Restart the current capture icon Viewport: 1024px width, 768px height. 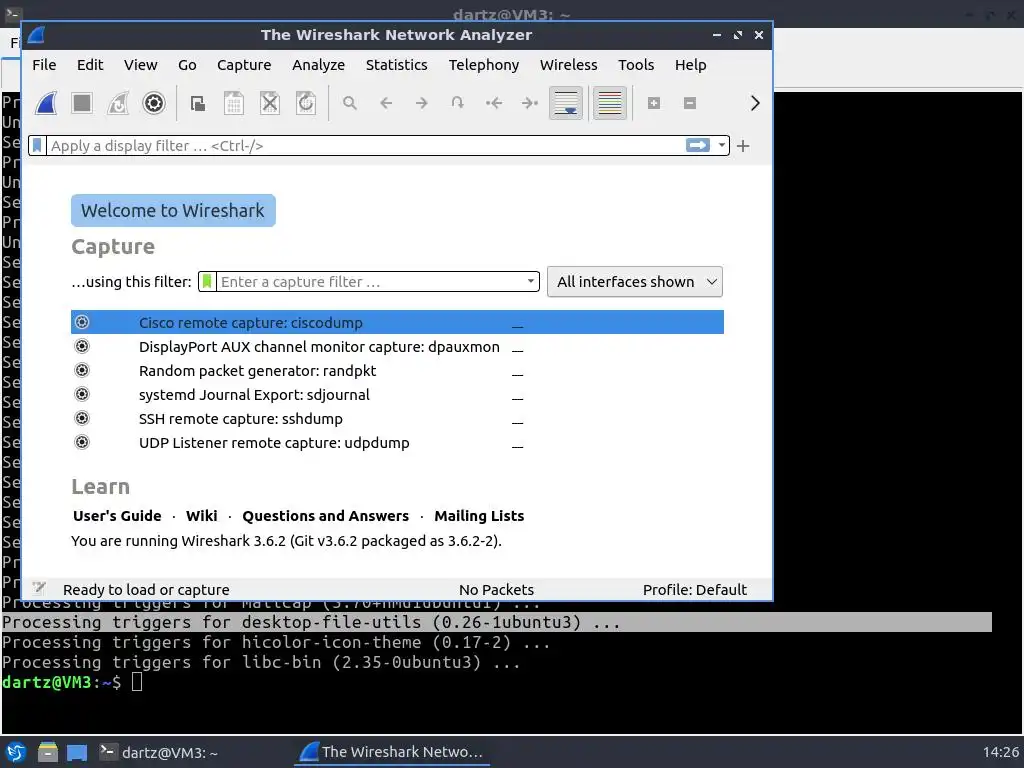point(118,103)
